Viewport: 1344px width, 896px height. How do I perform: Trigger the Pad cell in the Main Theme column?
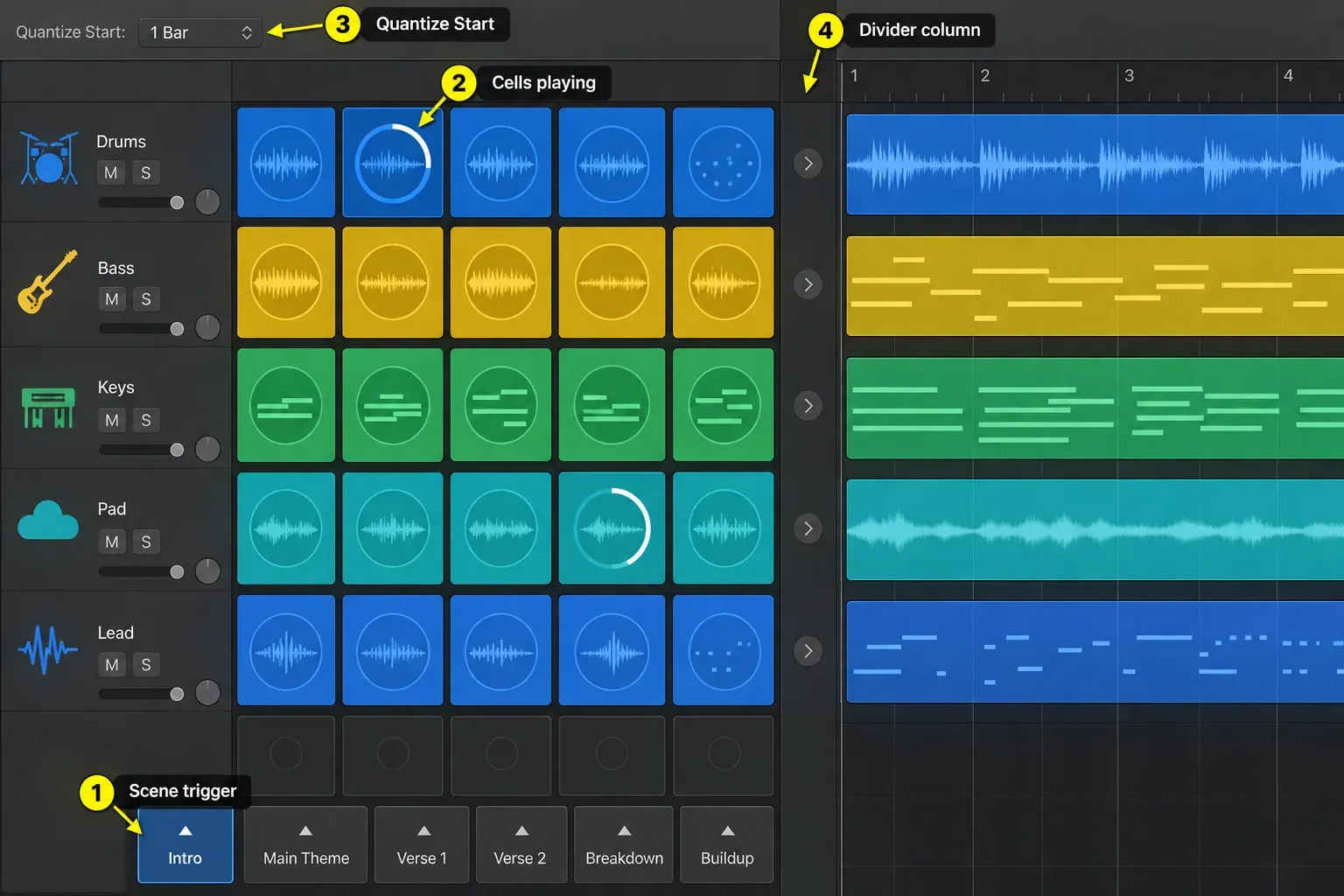[393, 528]
